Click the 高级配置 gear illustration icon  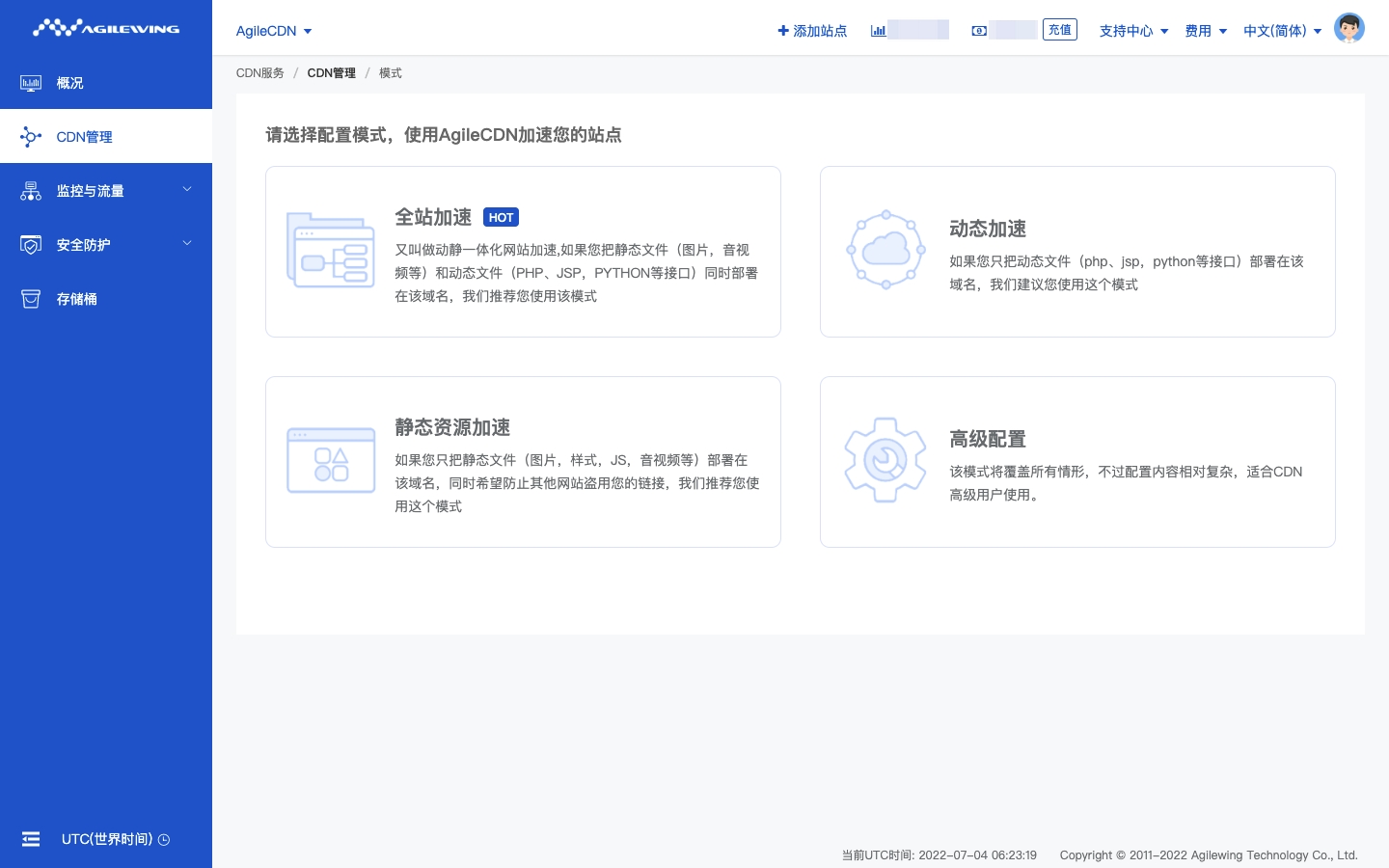(885, 460)
